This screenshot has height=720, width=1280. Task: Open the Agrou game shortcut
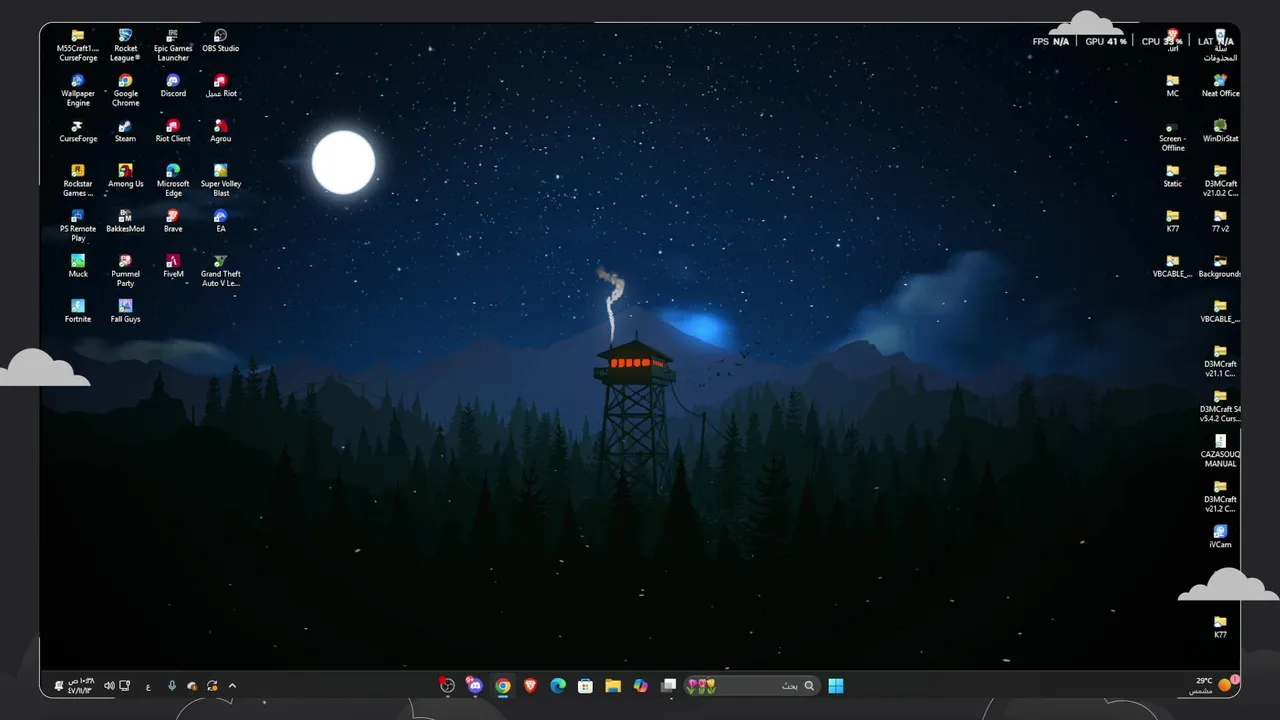point(221,131)
